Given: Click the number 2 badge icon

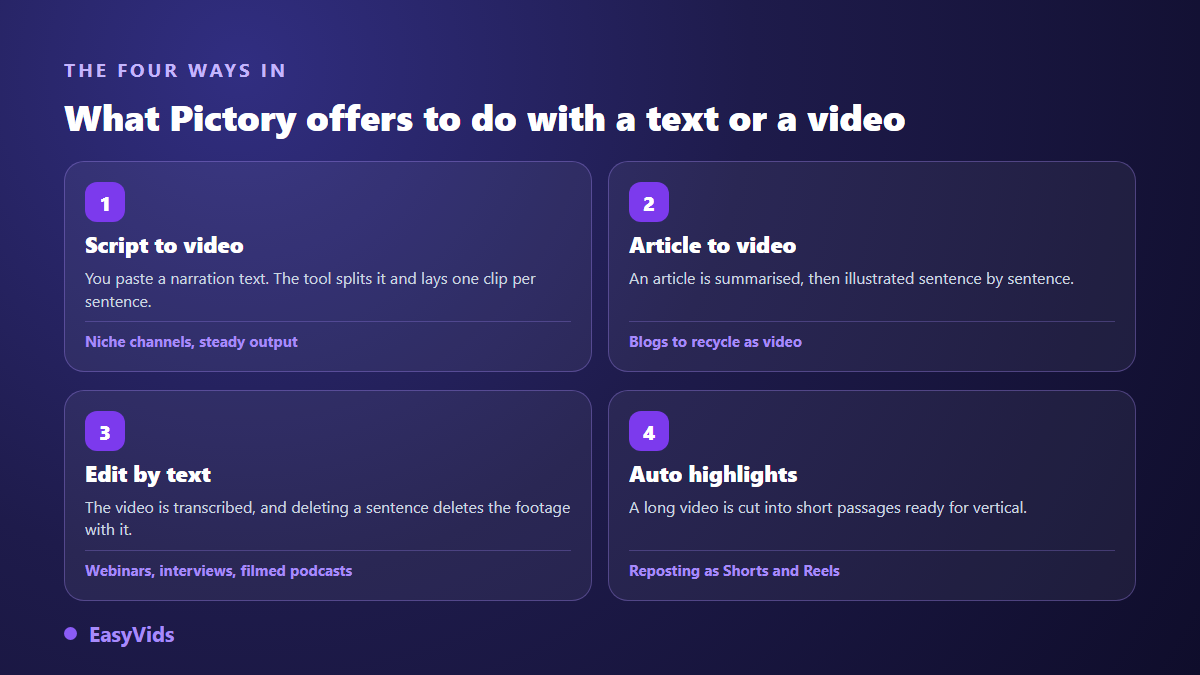Looking at the screenshot, I should coord(649,202).
